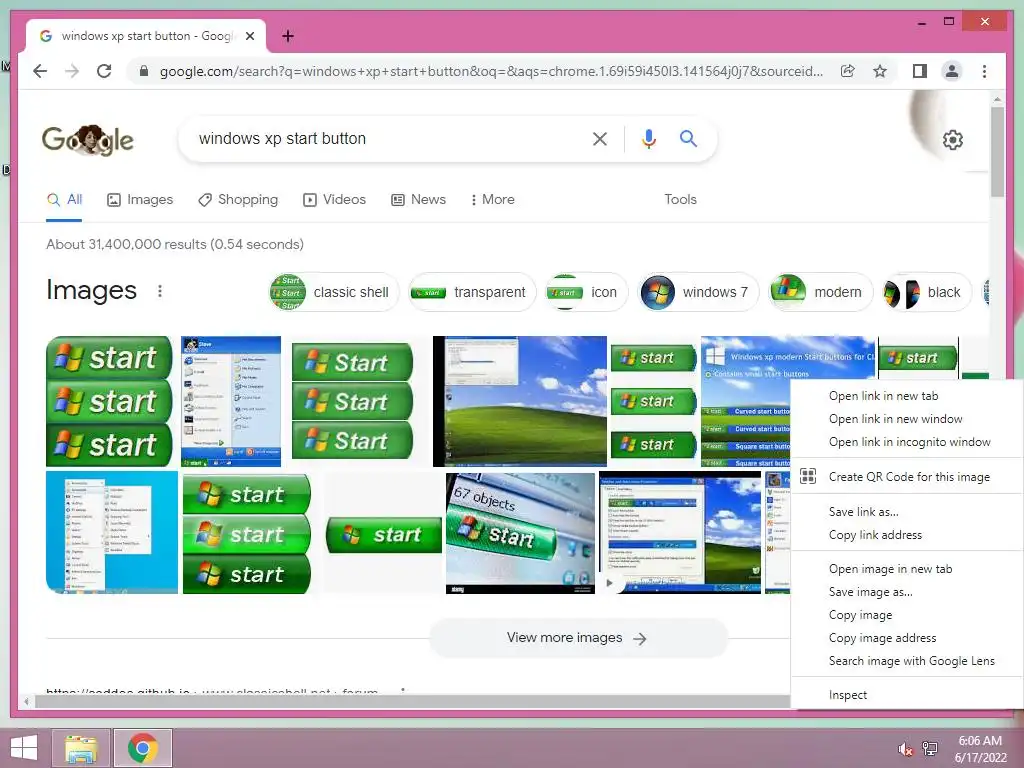Screen dimensions: 1024x768
Task: Bookmark this page with the star icon
Action: (880, 71)
